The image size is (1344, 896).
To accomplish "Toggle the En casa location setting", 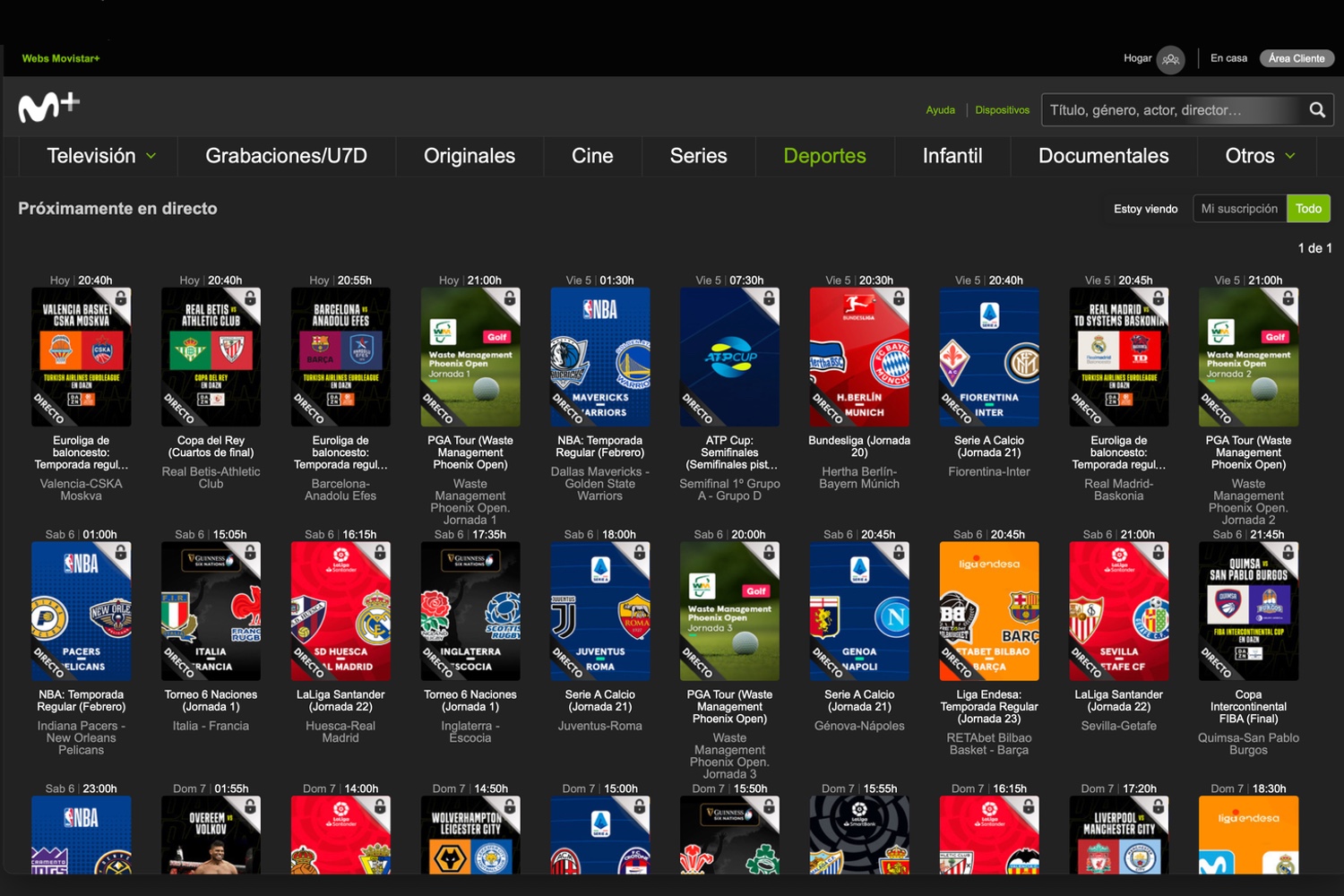I will point(1228,58).
